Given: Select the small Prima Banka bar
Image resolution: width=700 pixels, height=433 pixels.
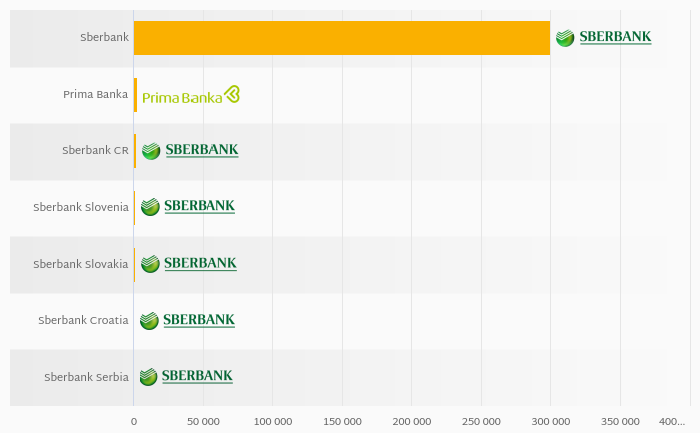Looking at the screenshot, I should (x=135, y=95).
